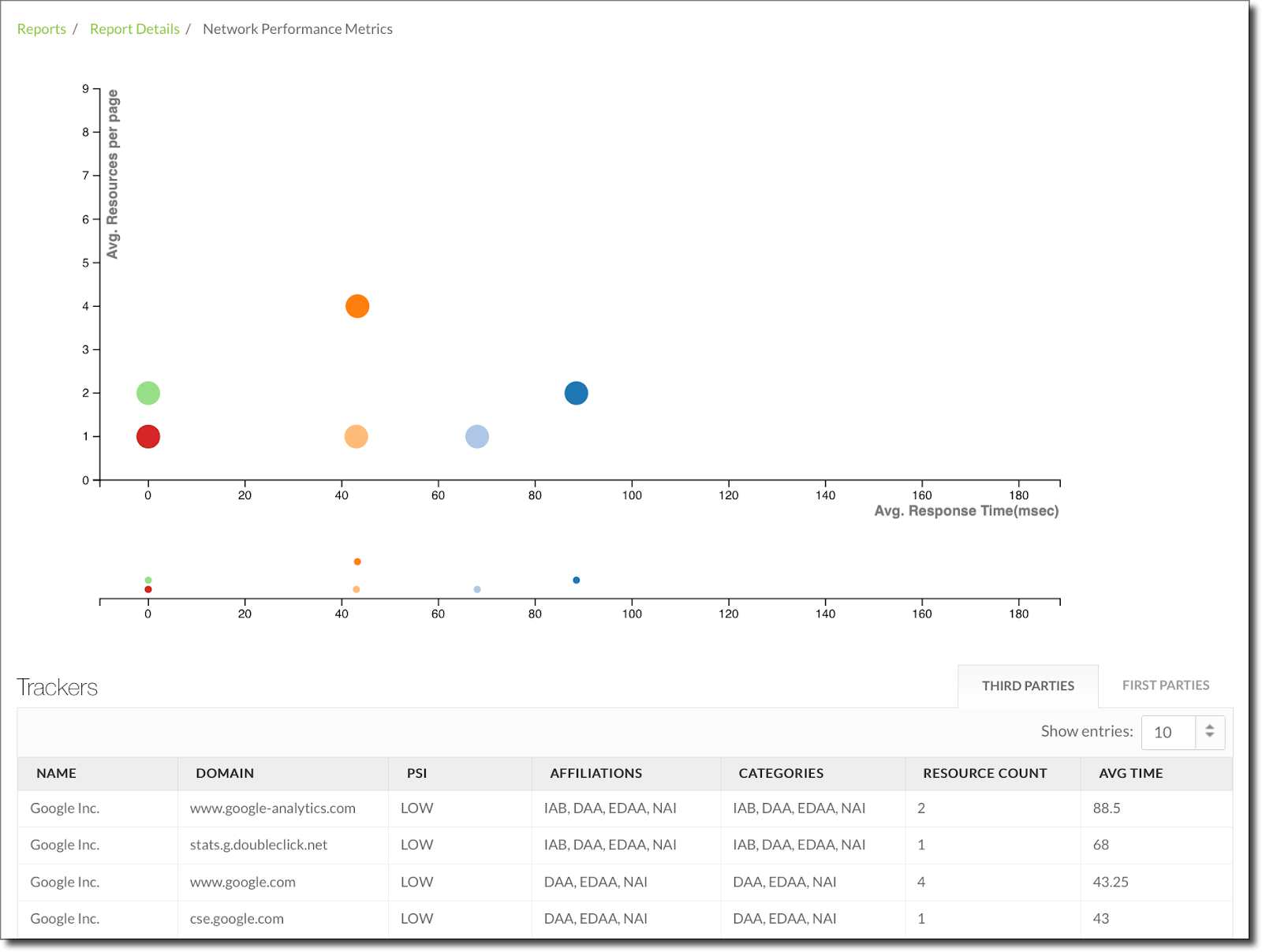Select the stats.g.doubleclick.net row
The width and height of the screenshot is (1262, 952).
258,845
